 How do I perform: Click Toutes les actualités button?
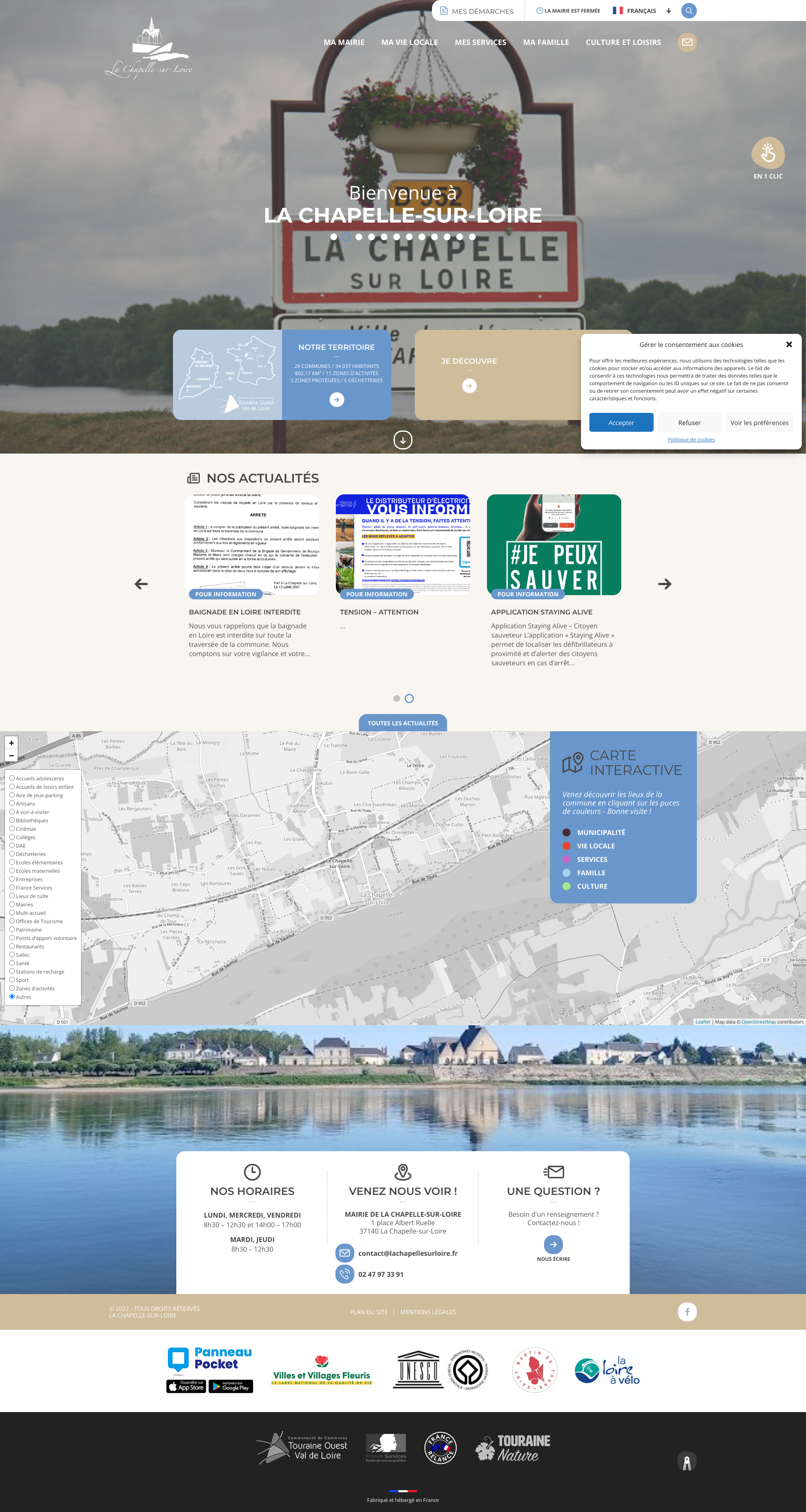(403, 723)
